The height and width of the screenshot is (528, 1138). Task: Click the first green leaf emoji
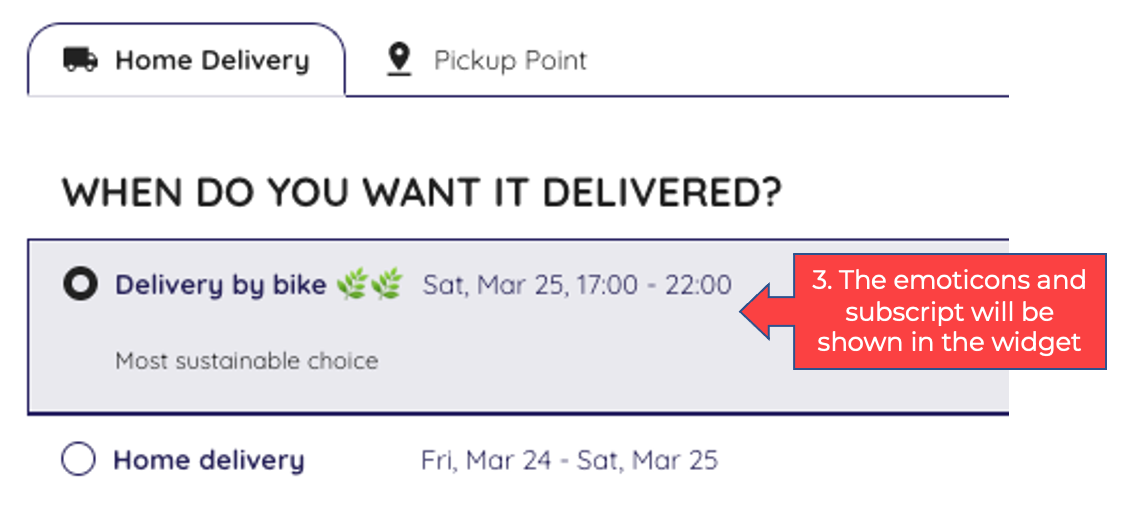[x=351, y=286]
